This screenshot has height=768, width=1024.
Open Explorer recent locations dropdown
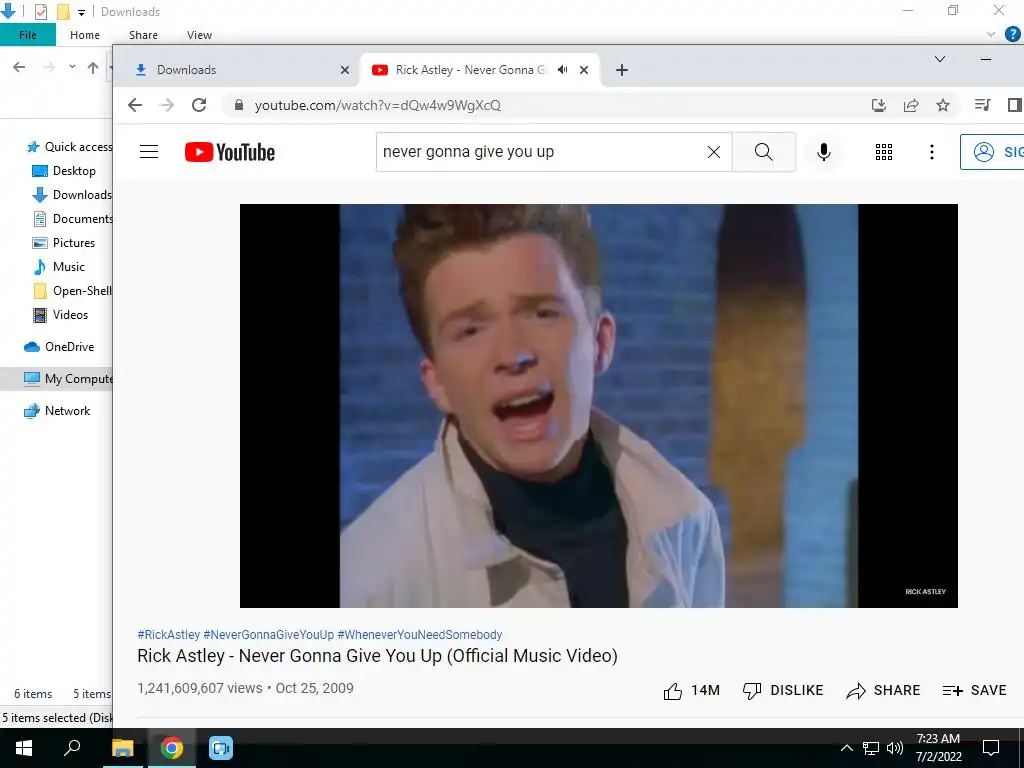[x=72, y=67]
